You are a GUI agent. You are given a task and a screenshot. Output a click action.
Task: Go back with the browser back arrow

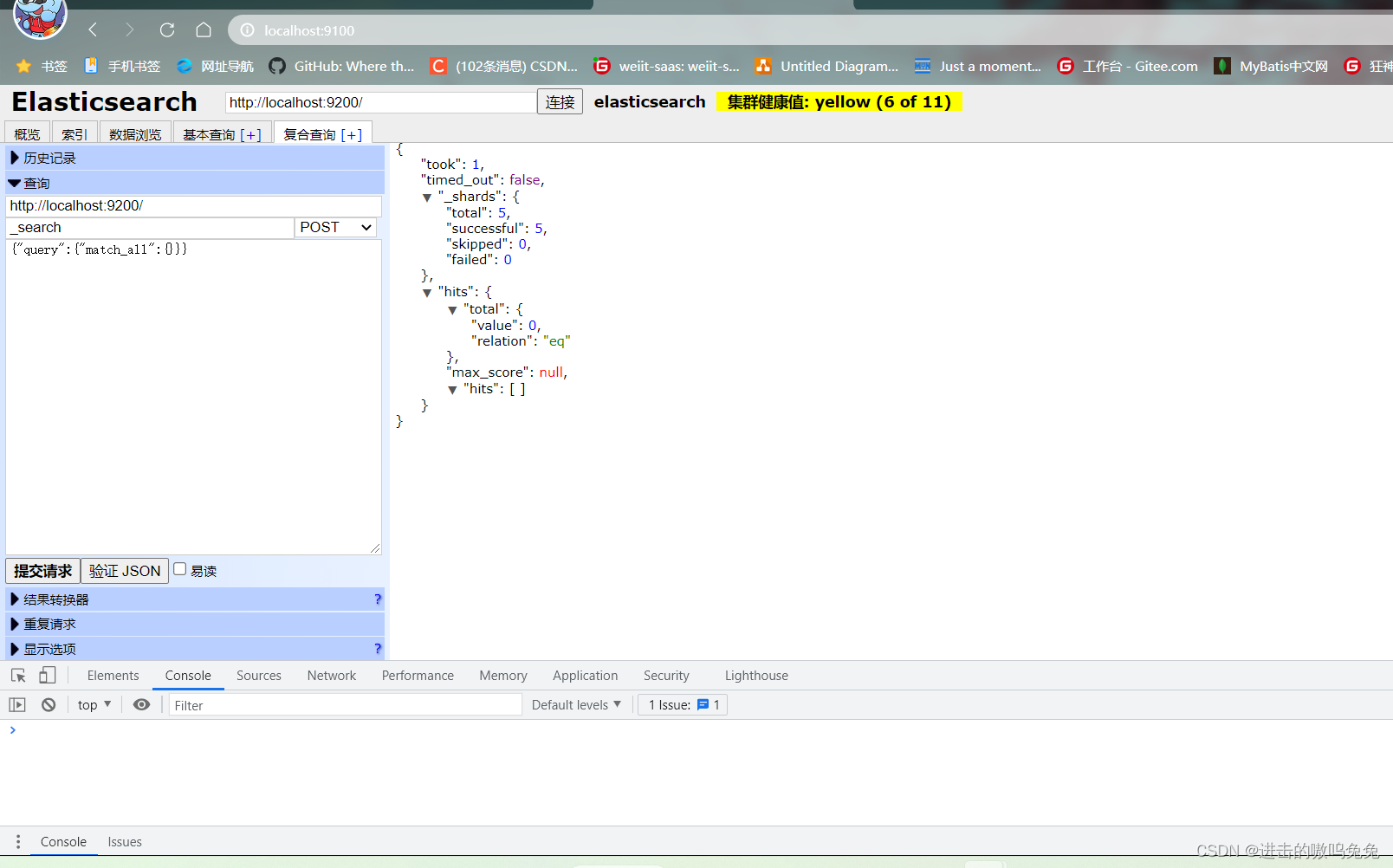(93, 30)
